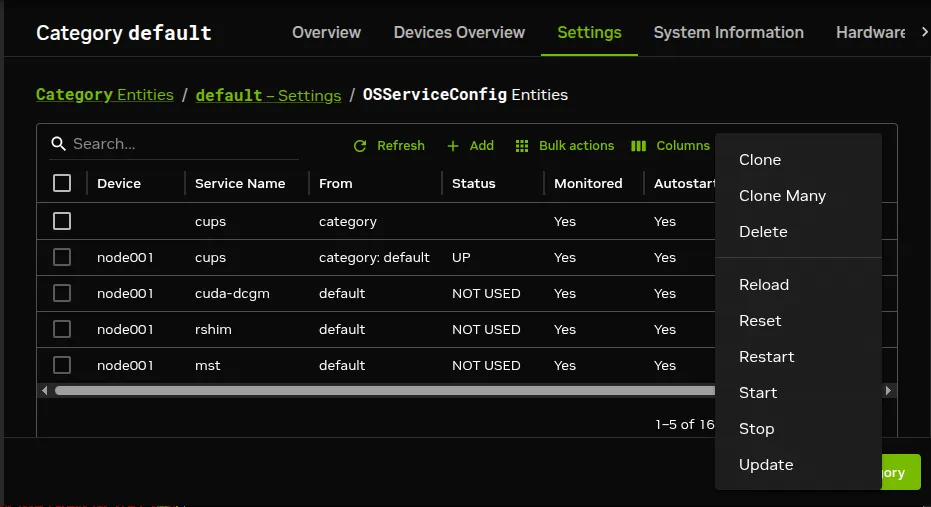This screenshot has width=931, height=507.
Task: Click the Add button label
Action: tap(482, 146)
